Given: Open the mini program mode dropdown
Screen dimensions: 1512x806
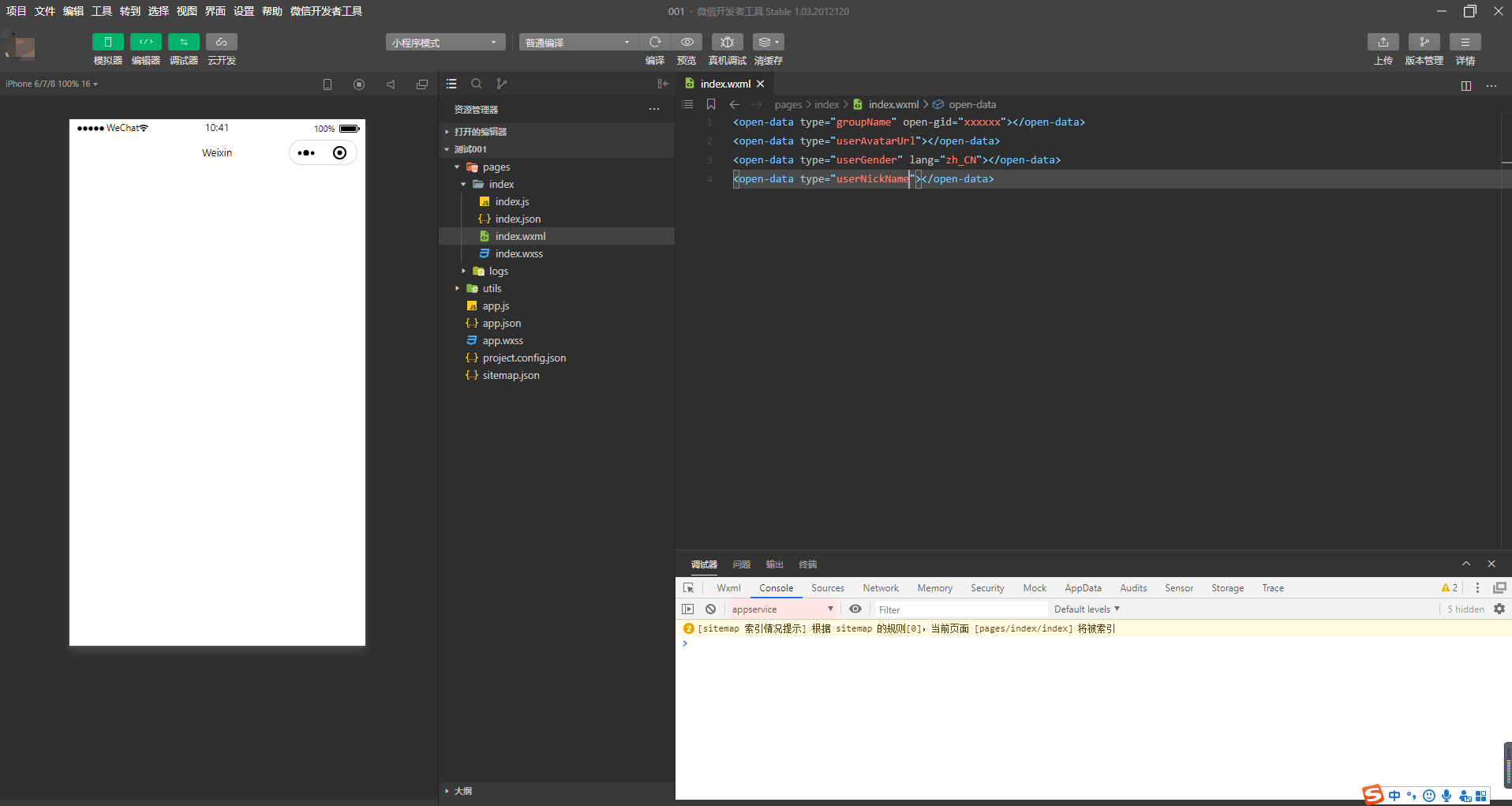Looking at the screenshot, I should coord(445,43).
